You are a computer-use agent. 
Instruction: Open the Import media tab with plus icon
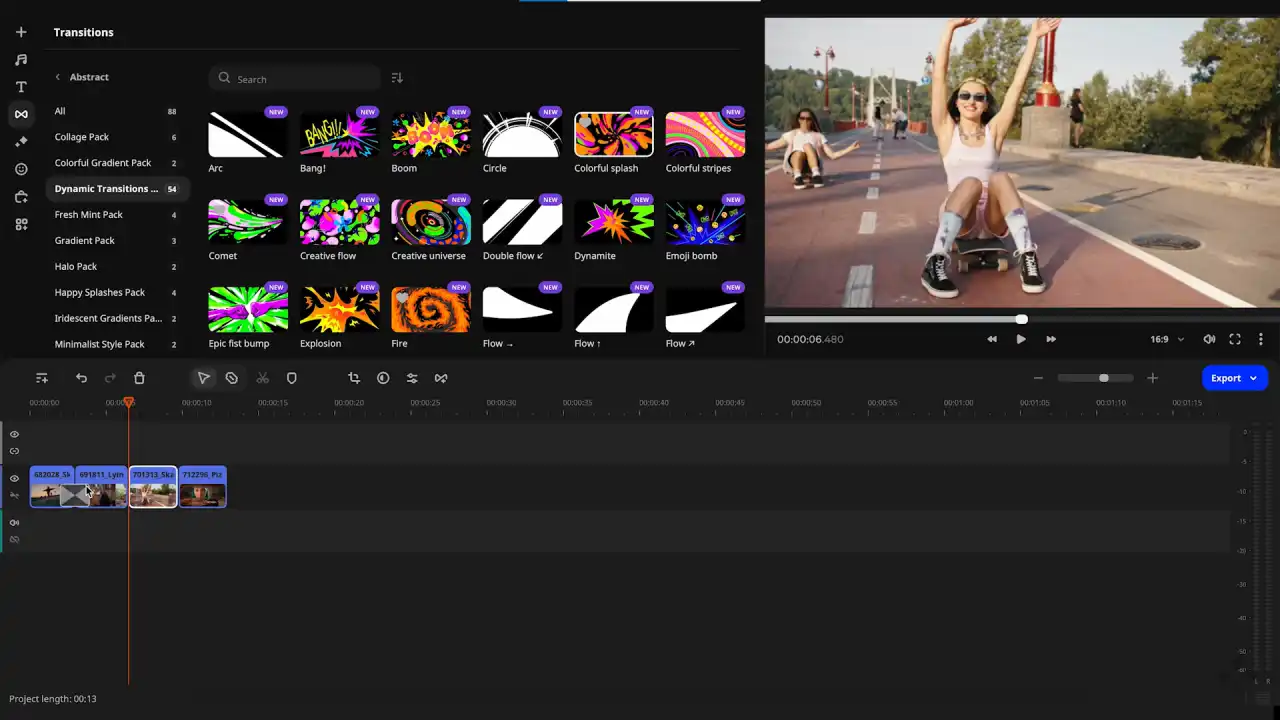pos(21,33)
